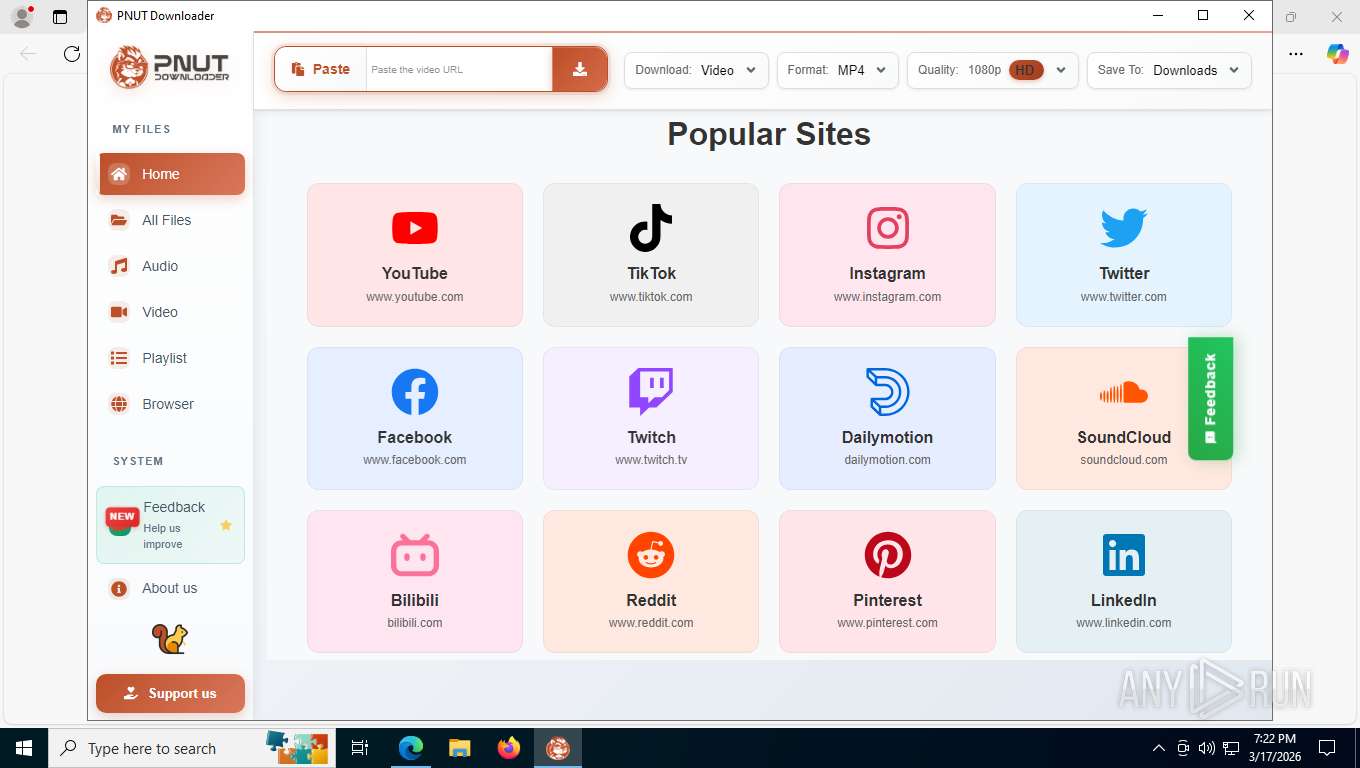This screenshot has height=768, width=1360.
Task: Open Firefox from taskbar
Action: (509, 747)
